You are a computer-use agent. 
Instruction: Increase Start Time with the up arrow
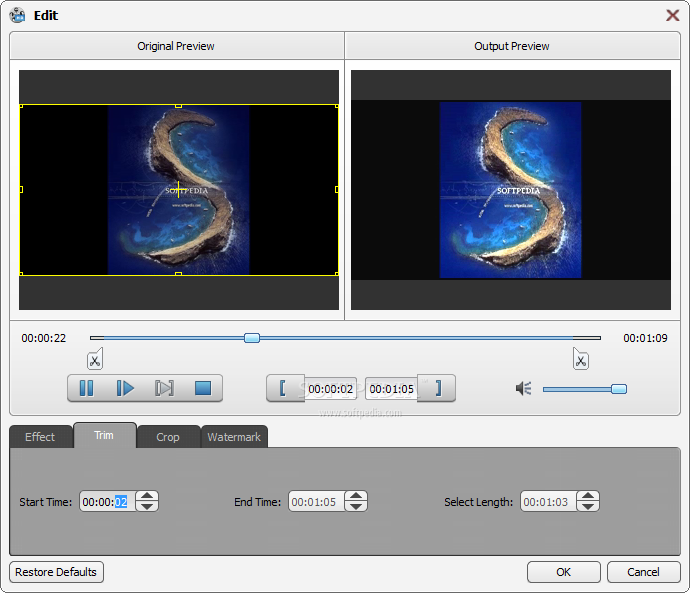[x=147, y=496]
